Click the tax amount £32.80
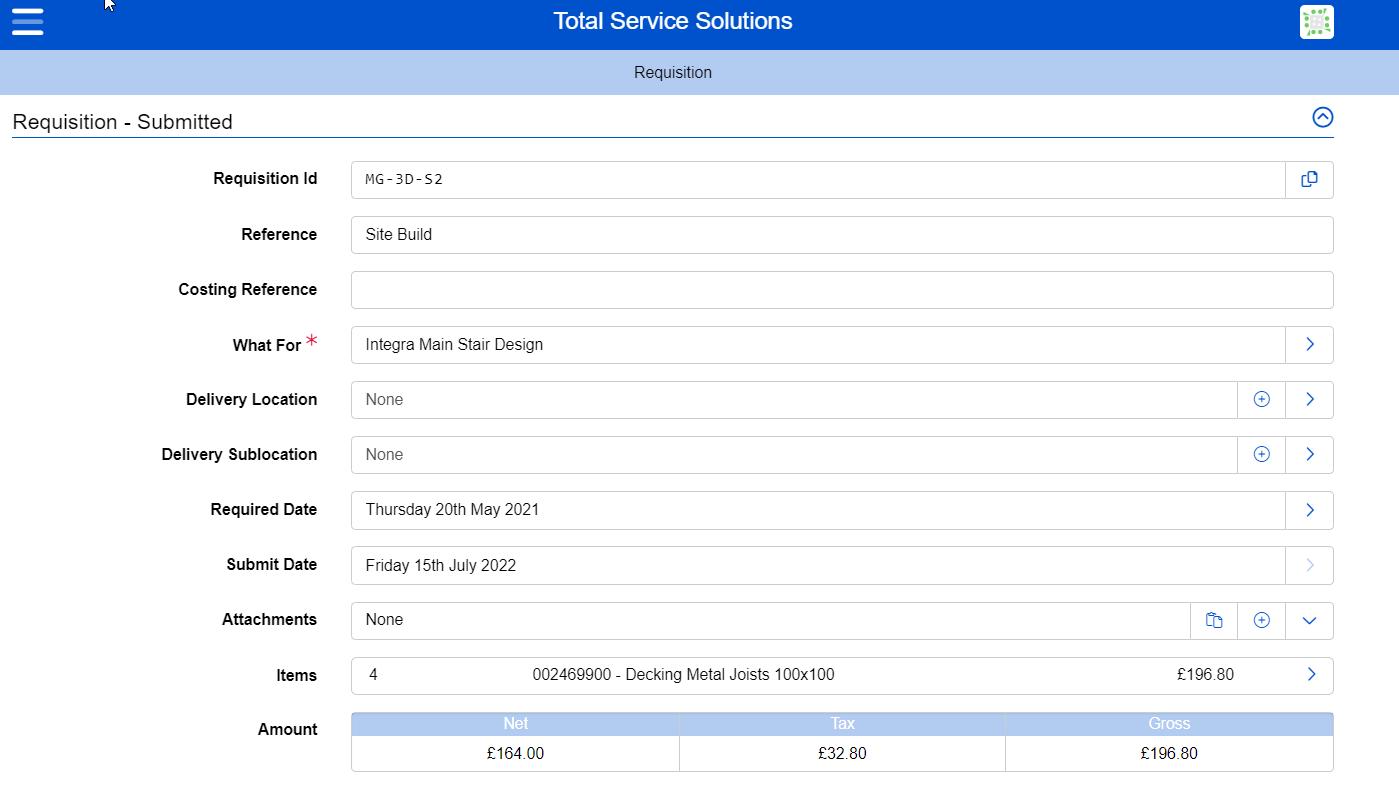 (x=842, y=754)
